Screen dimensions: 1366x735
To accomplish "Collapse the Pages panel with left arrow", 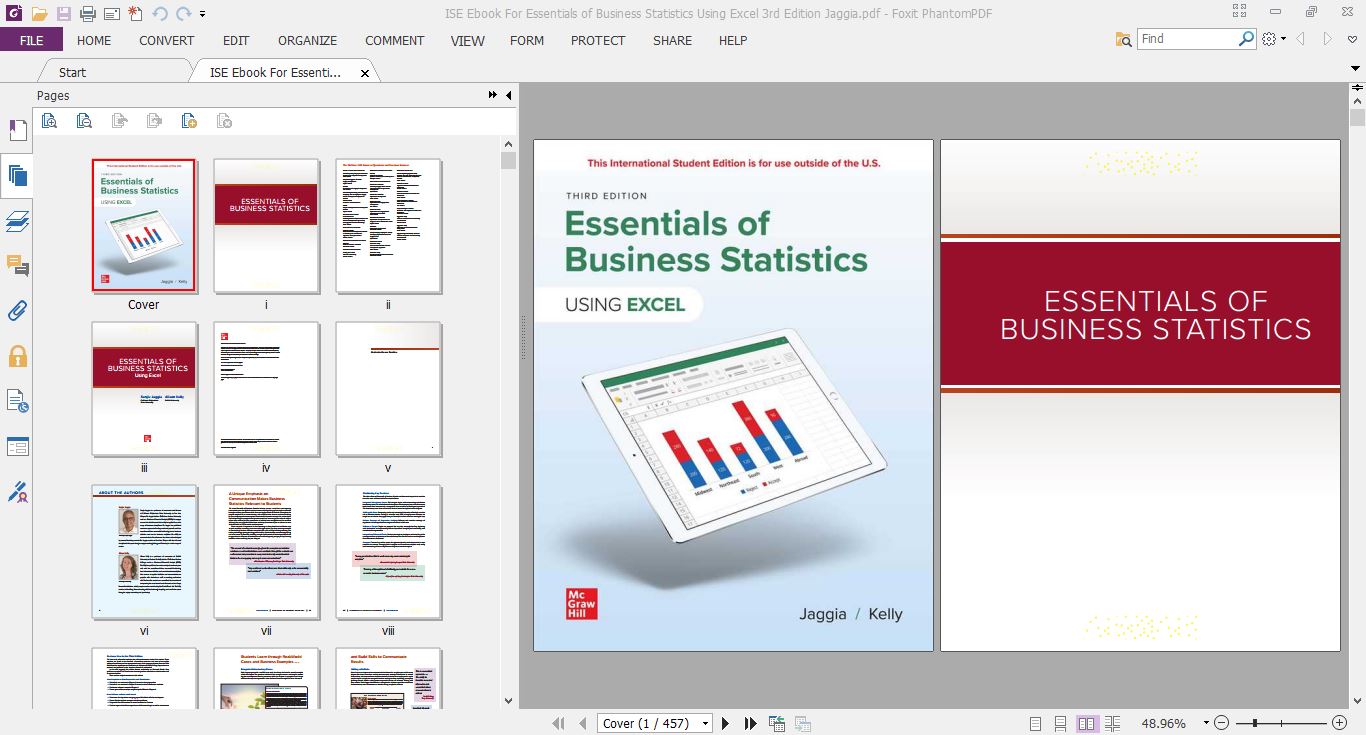I will 508,95.
